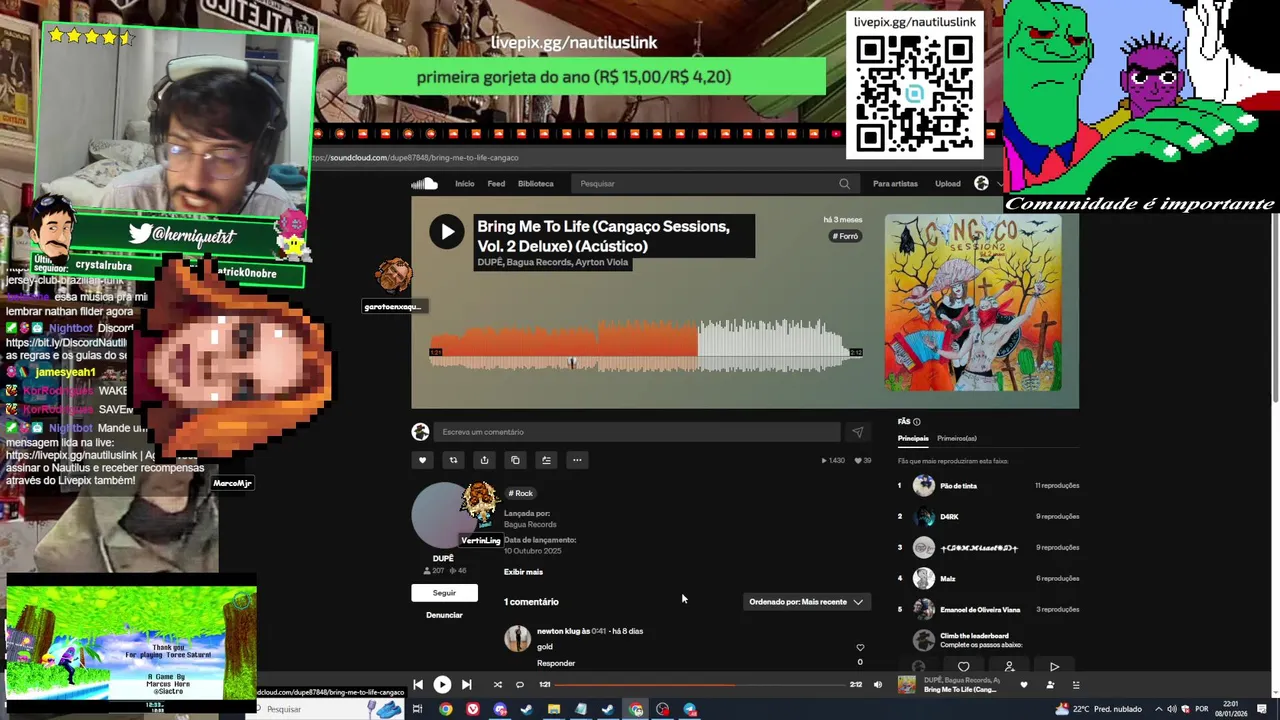Open the SoundCloud logo home link

point(424,183)
